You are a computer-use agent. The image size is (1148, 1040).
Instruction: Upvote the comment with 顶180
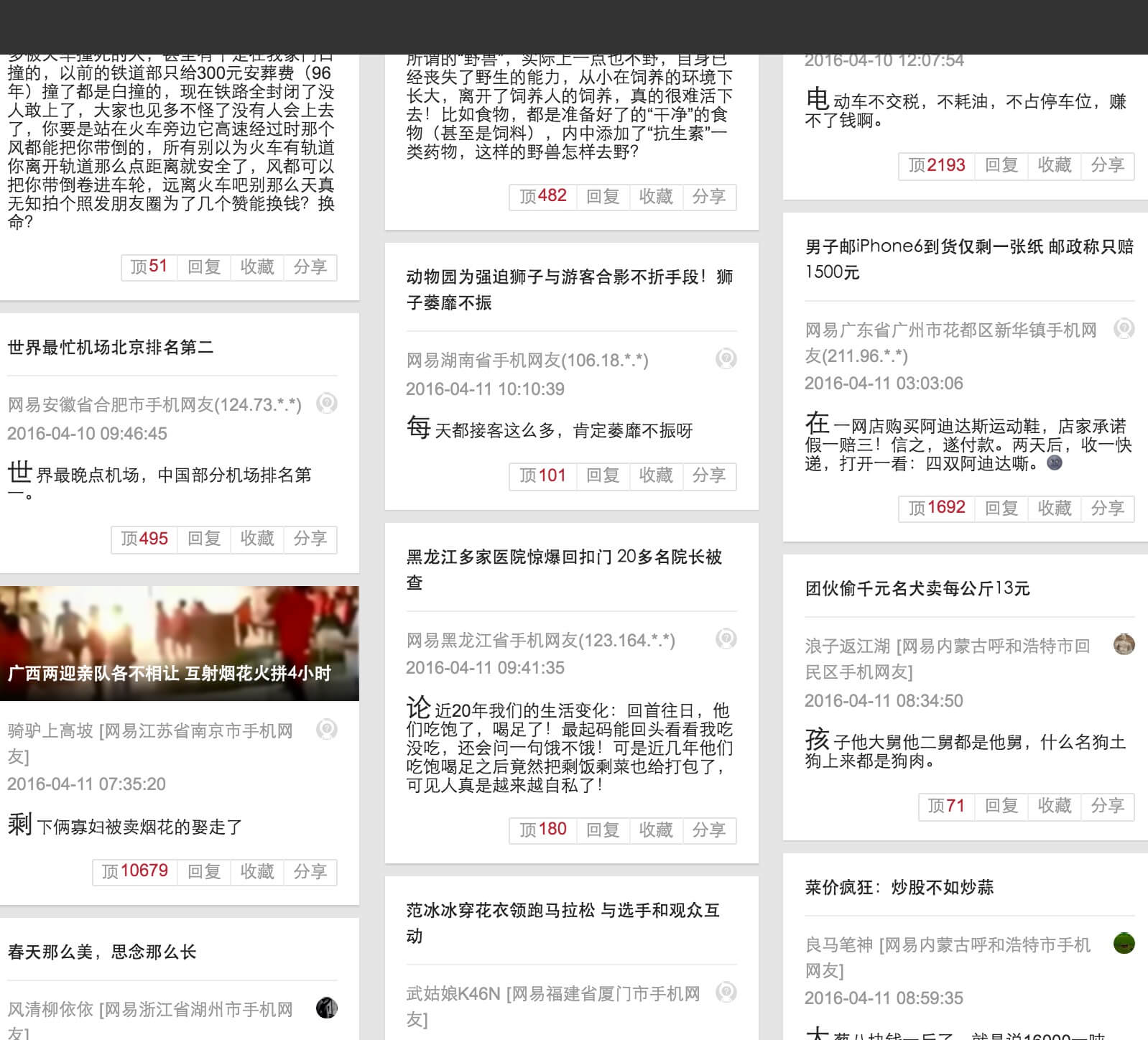click(542, 830)
